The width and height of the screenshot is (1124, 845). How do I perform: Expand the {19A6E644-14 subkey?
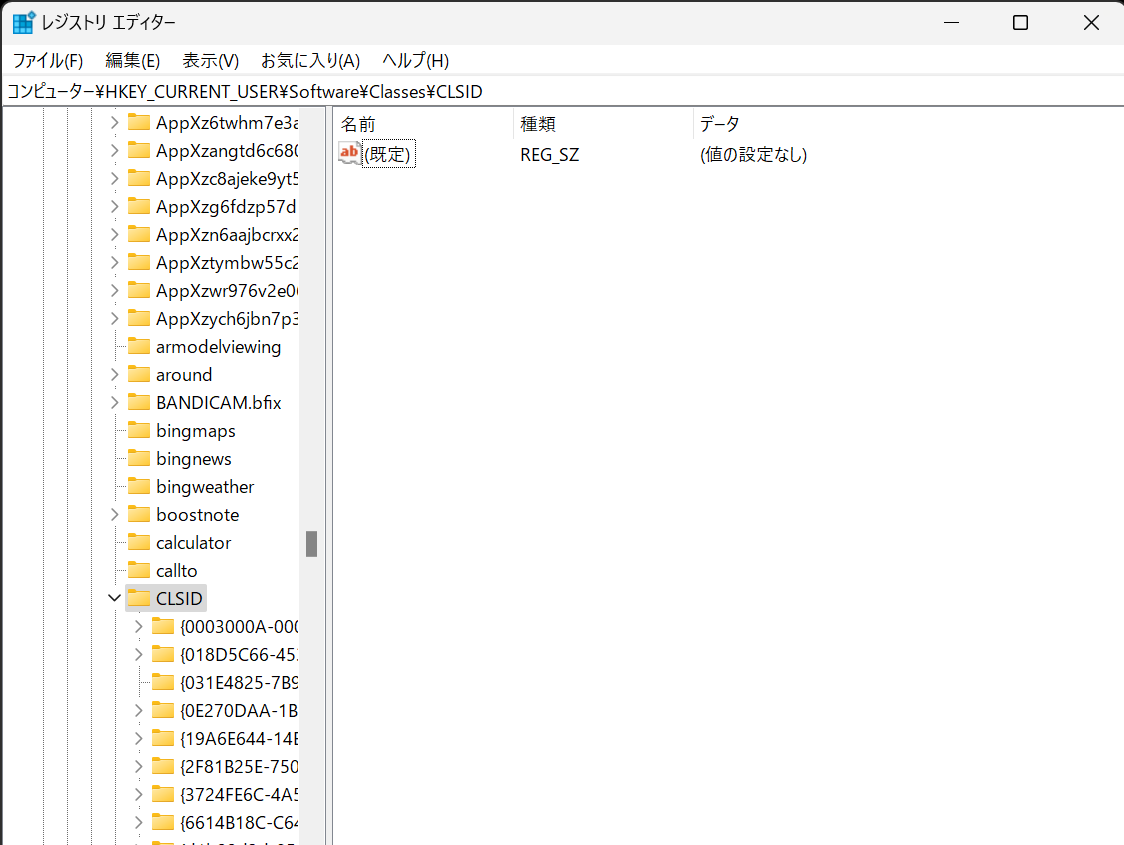click(x=139, y=738)
